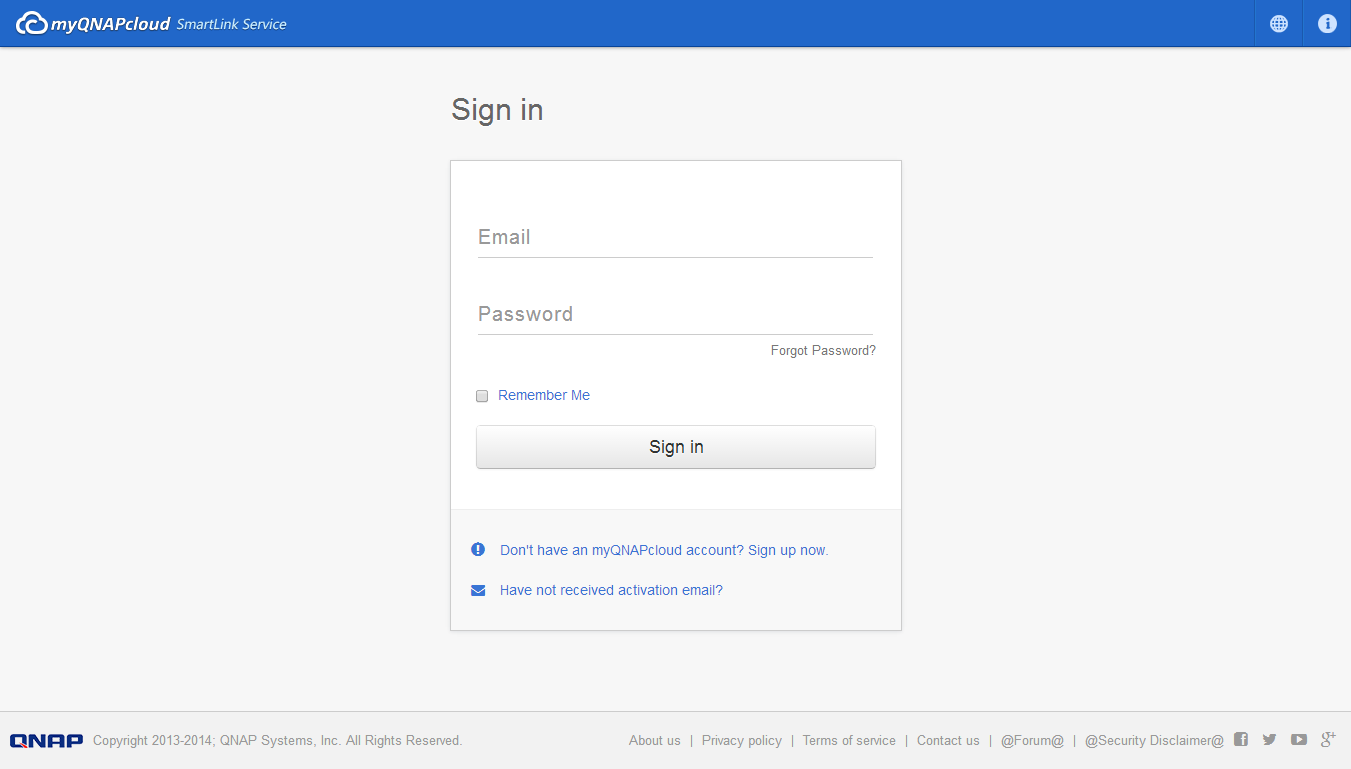
Task: Open the QNAP YouTube channel icon
Action: coord(1299,740)
